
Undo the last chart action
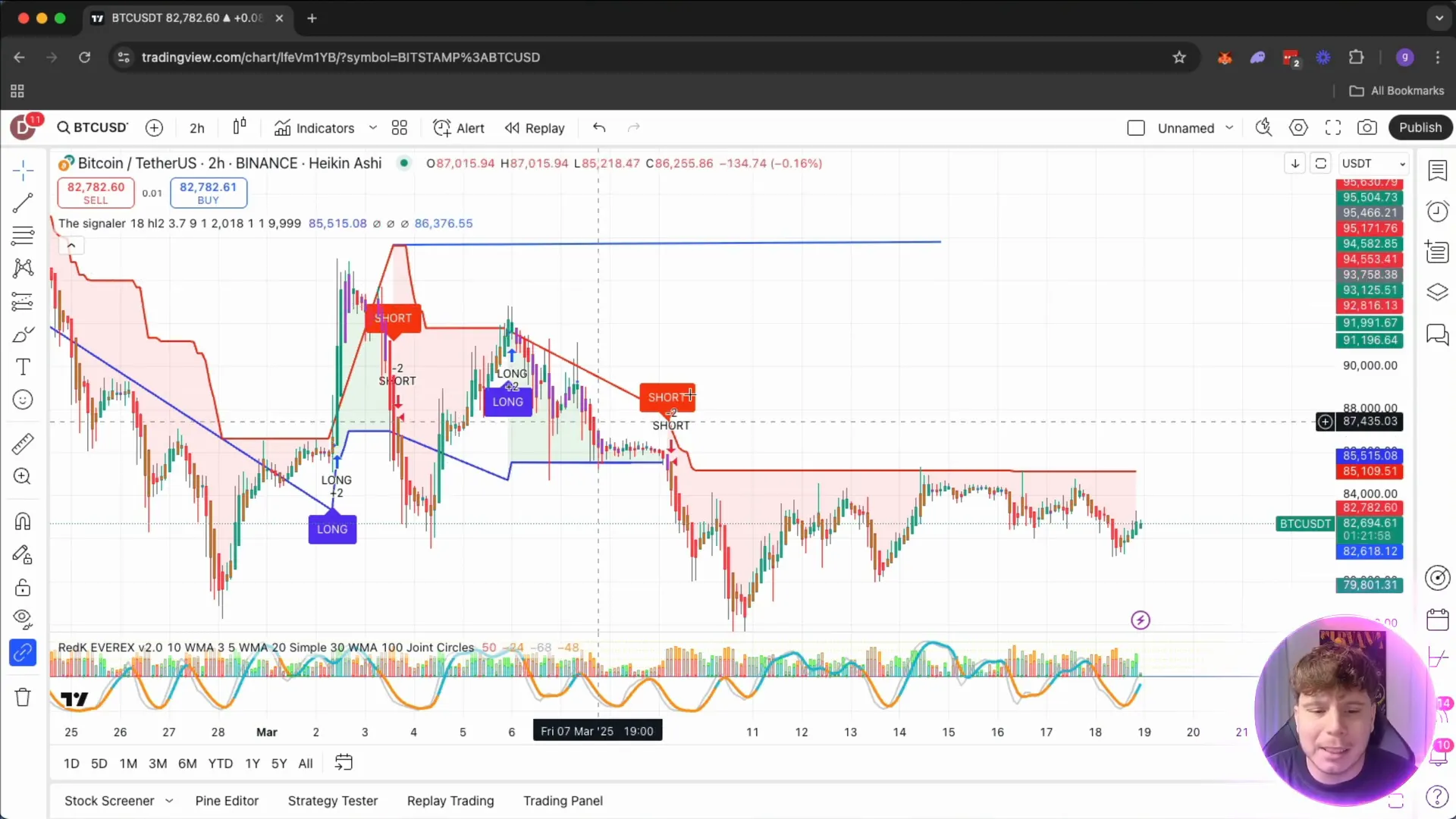[x=599, y=127]
